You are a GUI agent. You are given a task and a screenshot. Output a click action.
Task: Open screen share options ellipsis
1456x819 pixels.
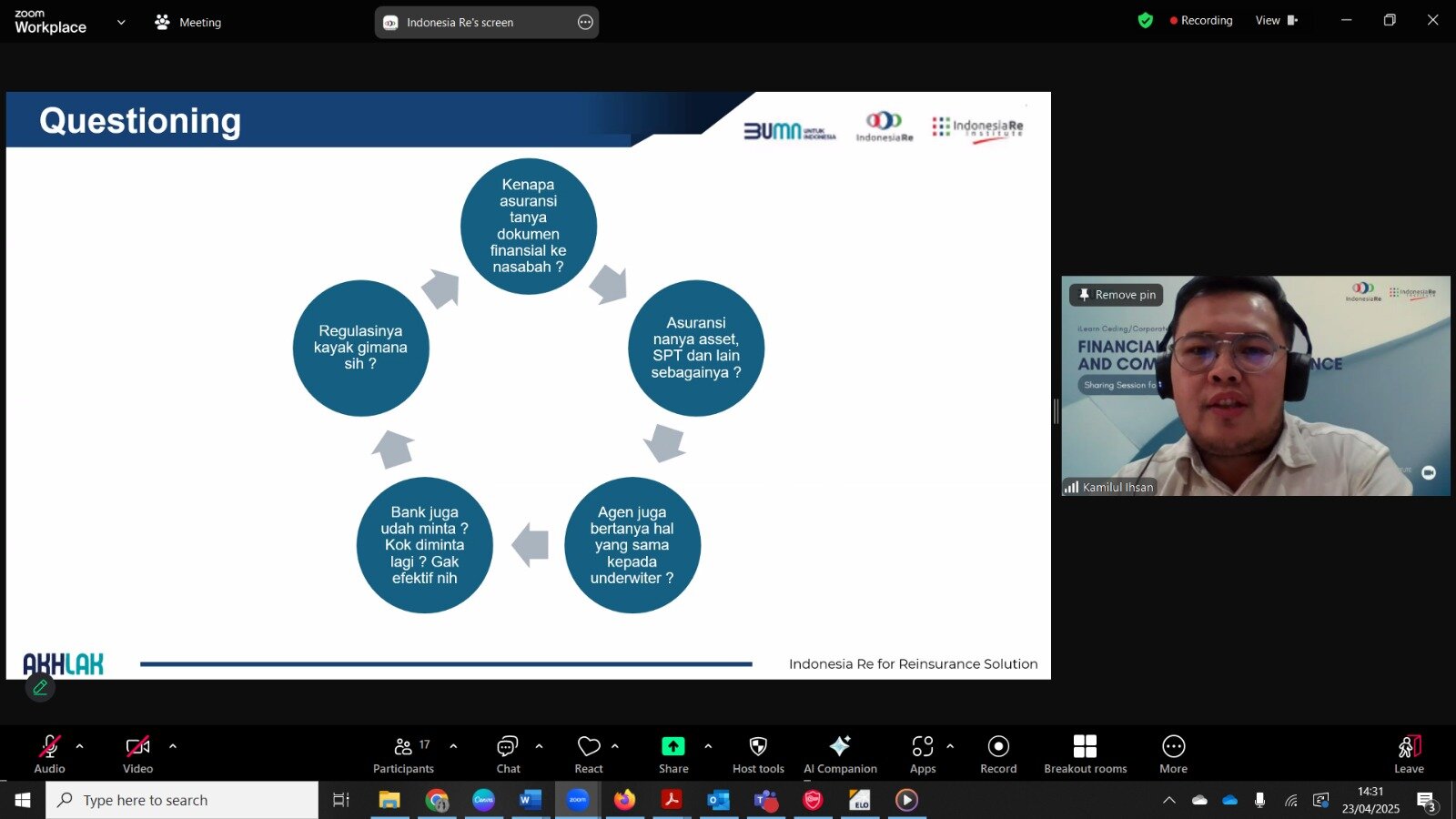tap(585, 22)
